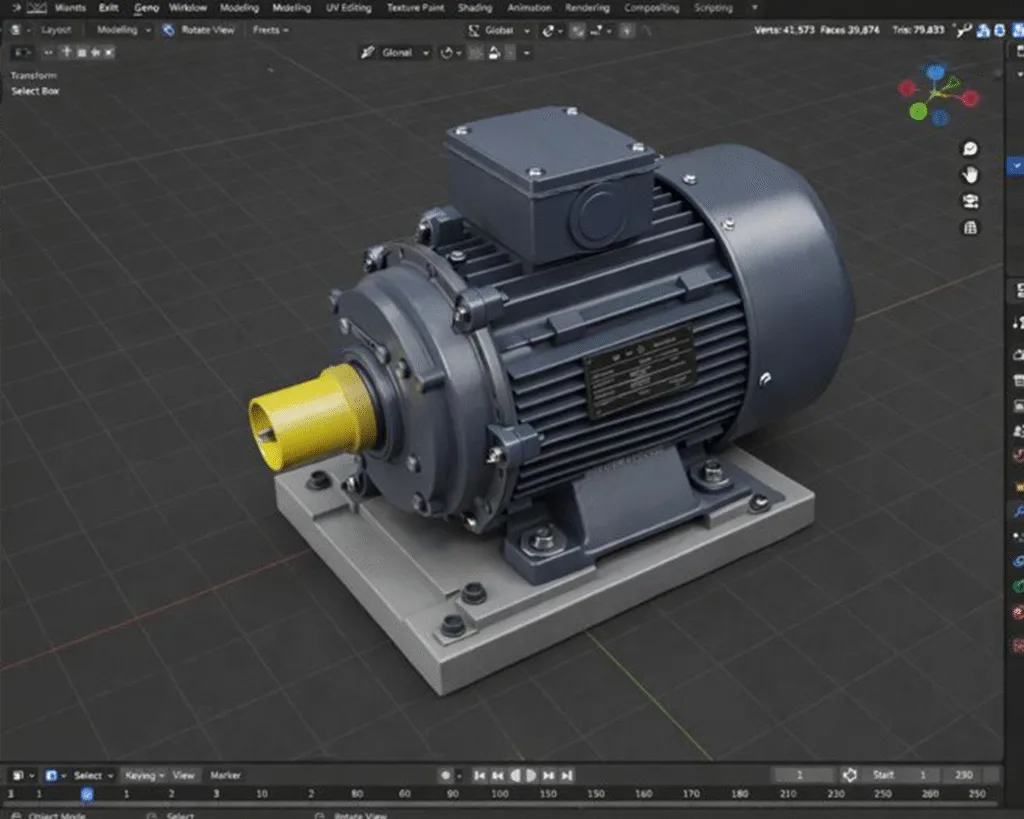Click the zoom view magnifier icon

[x=970, y=149]
